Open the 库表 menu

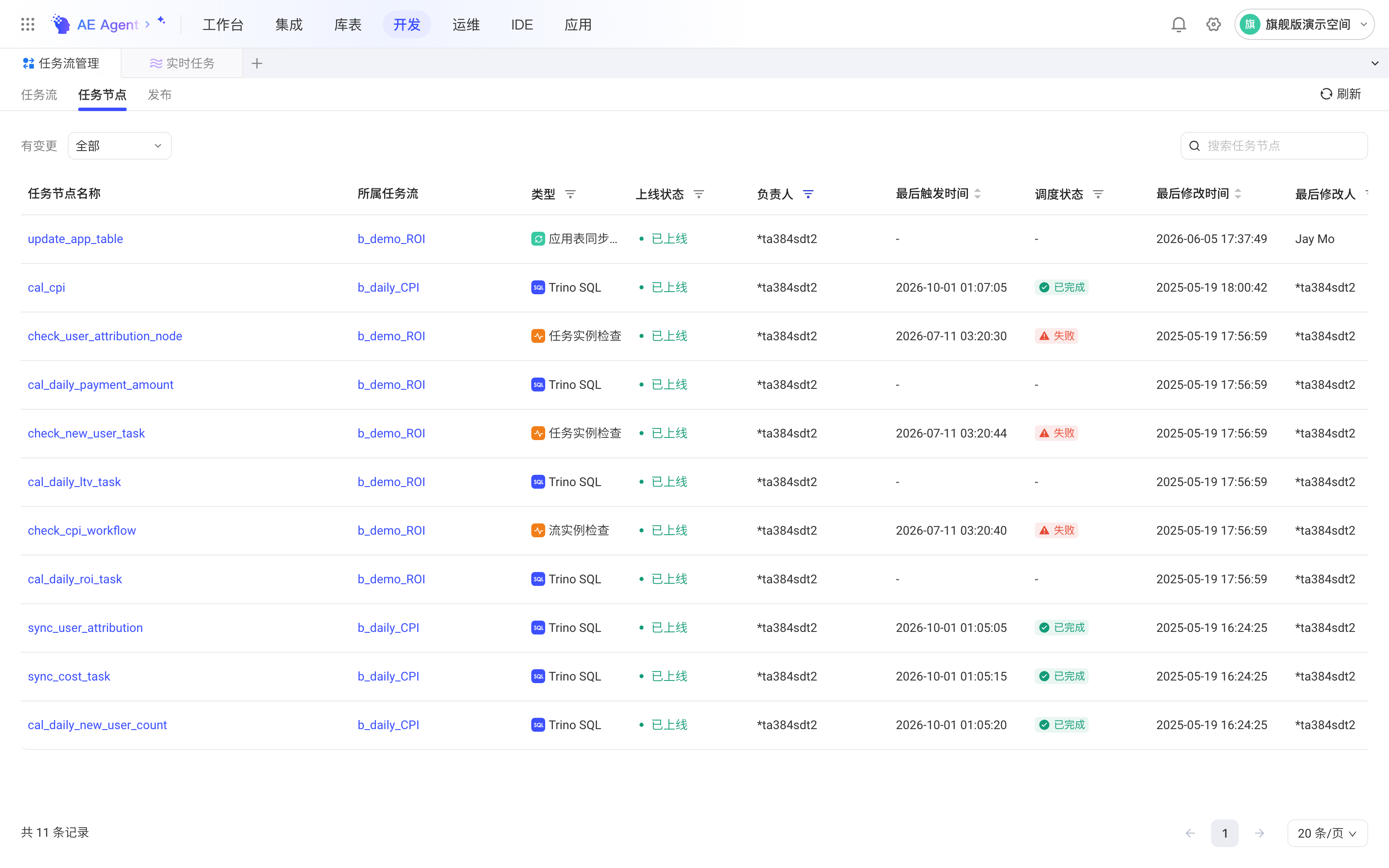[348, 25]
